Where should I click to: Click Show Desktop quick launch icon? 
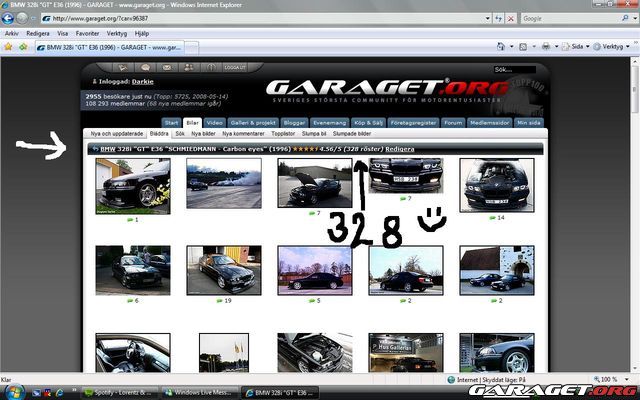point(36,393)
